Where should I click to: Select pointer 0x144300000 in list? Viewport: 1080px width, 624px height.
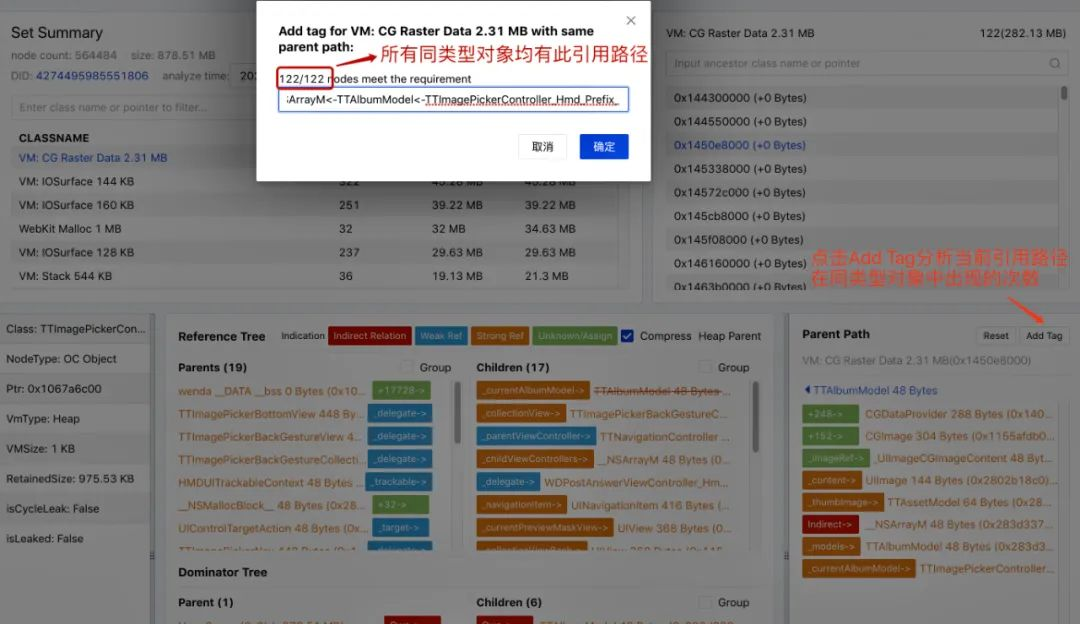pos(861,98)
